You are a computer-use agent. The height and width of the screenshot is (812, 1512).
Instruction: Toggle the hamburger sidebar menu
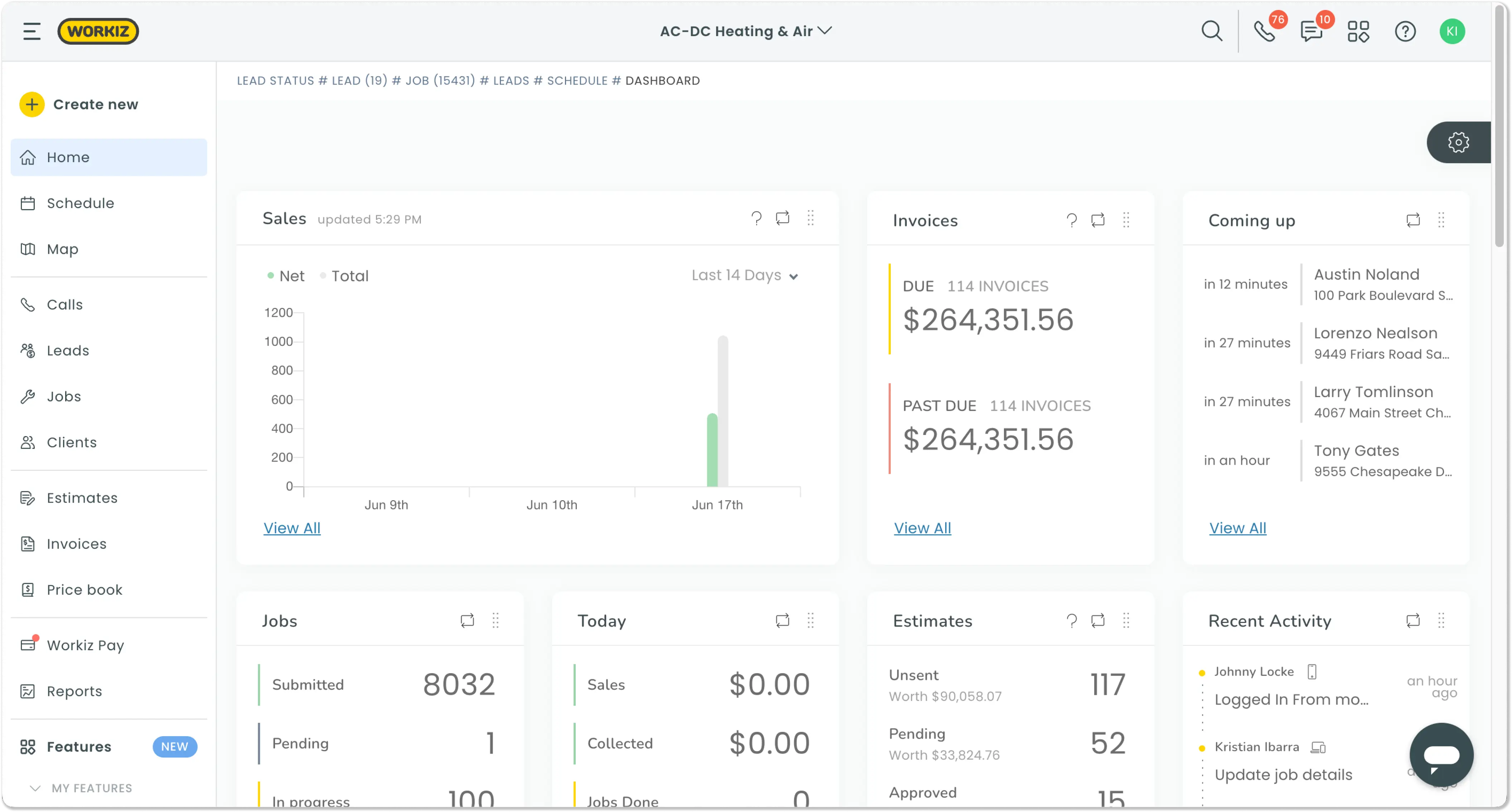(32, 31)
